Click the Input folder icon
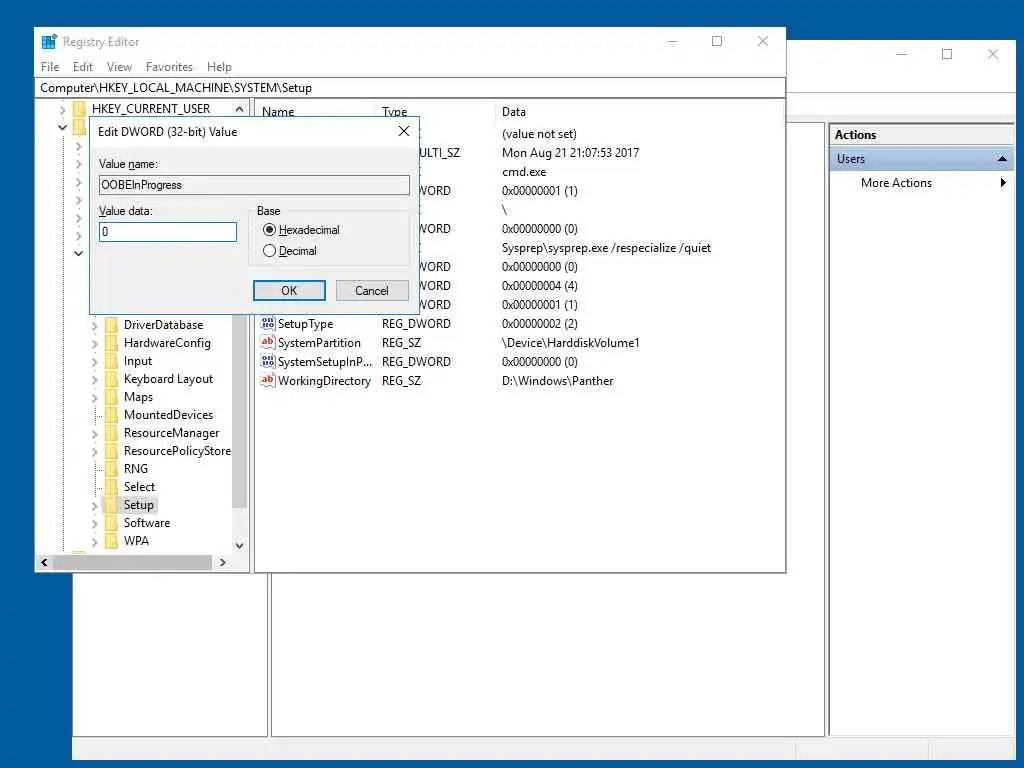 tap(112, 360)
